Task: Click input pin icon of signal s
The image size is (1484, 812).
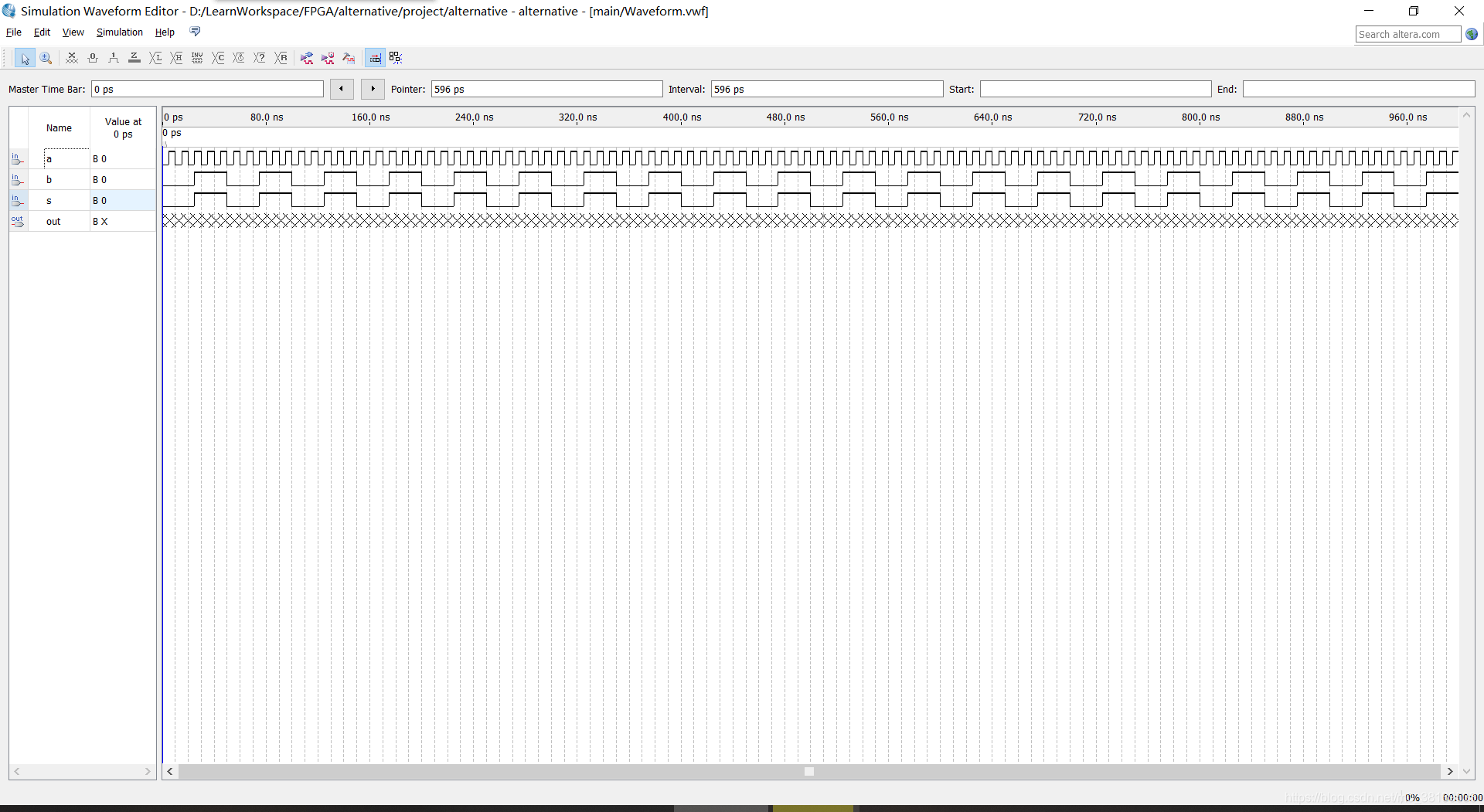Action: point(18,201)
